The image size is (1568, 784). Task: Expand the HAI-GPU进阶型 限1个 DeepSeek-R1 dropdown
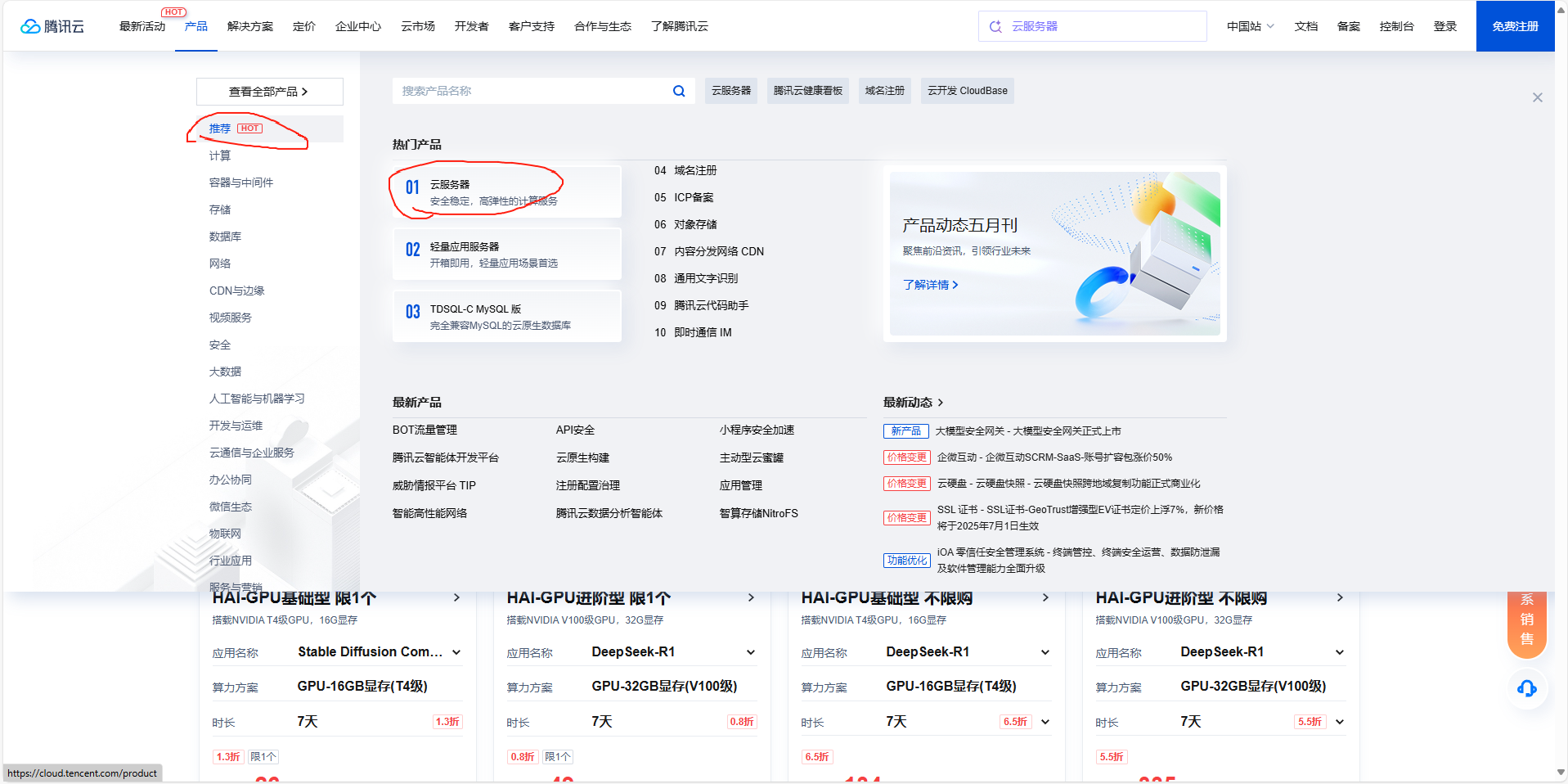[751, 652]
